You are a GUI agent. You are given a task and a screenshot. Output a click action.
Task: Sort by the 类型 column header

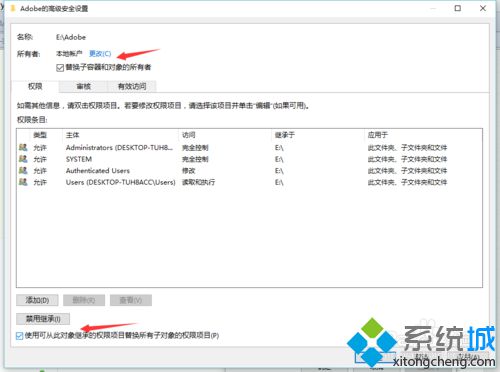(x=40, y=135)
